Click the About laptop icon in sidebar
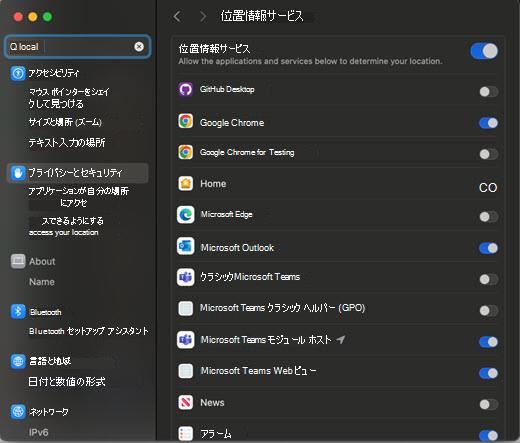The image size is (520, 443). 18,261
